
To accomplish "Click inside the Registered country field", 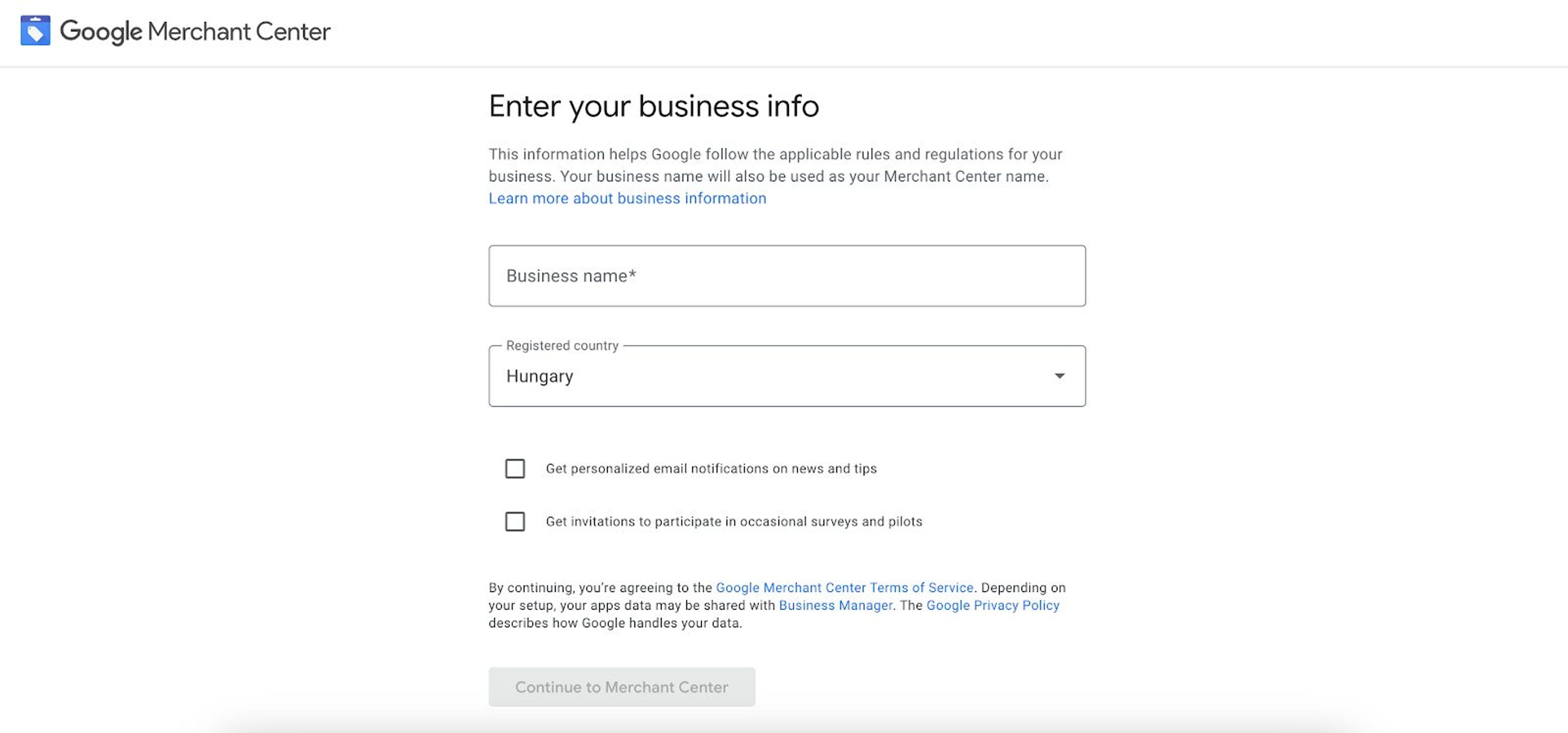I will click(787, 376).
